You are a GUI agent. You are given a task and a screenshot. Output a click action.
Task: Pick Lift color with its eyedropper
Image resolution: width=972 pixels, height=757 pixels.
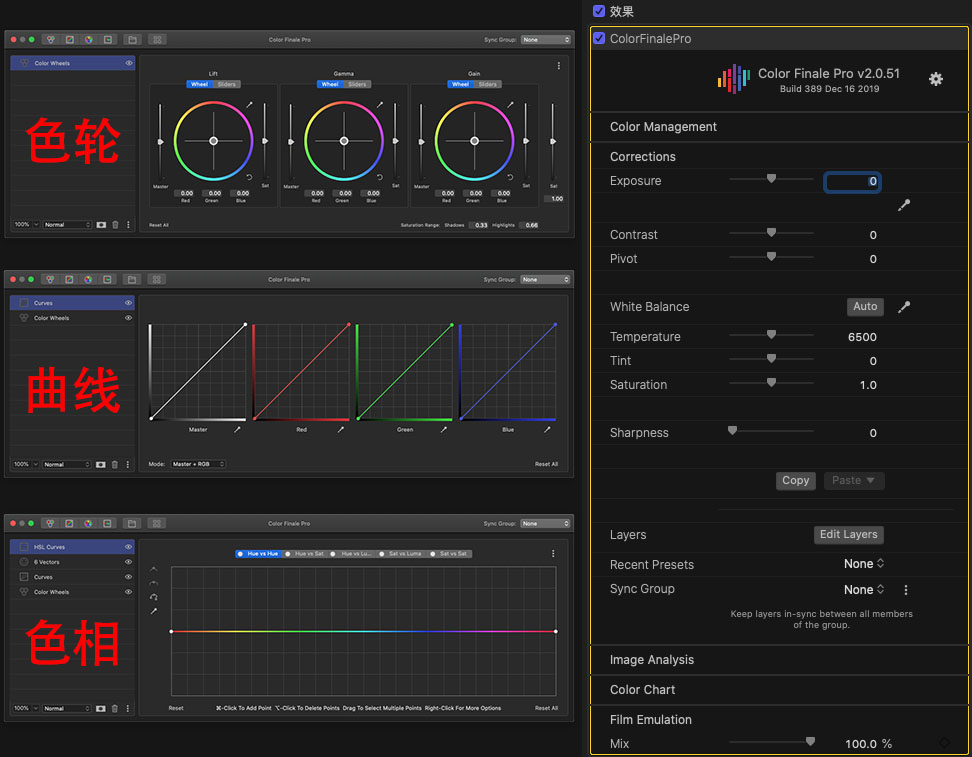tap(249, 104)
